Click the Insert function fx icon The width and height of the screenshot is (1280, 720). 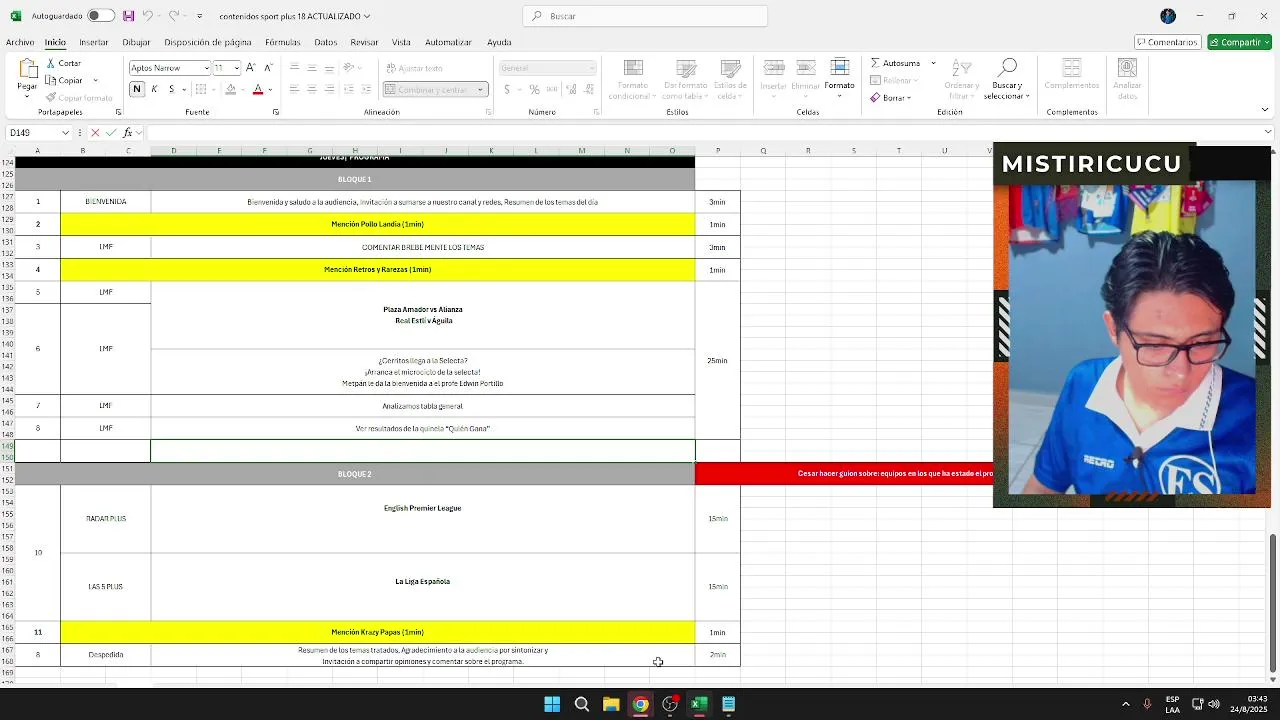(127, 132)
